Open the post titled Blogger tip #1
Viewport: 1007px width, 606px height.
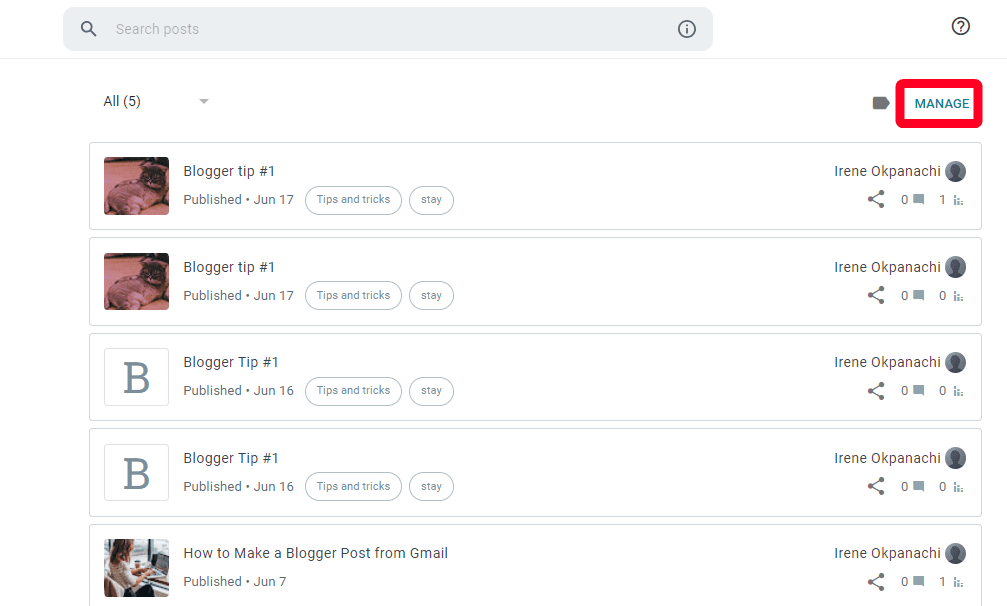click(x=229, y=171)
